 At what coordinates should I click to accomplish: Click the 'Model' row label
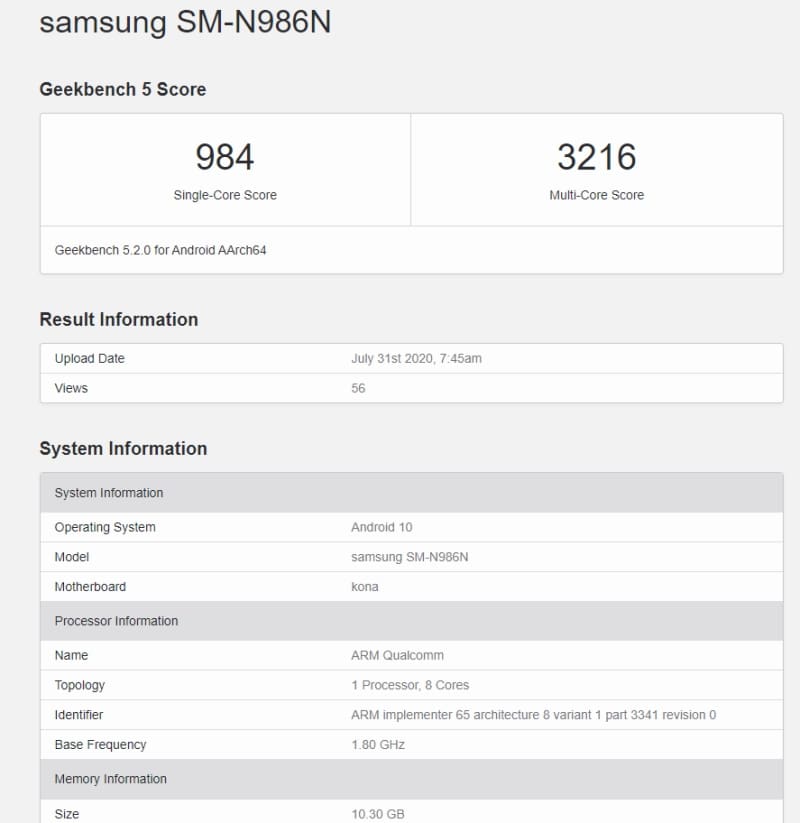coord(71,557)
